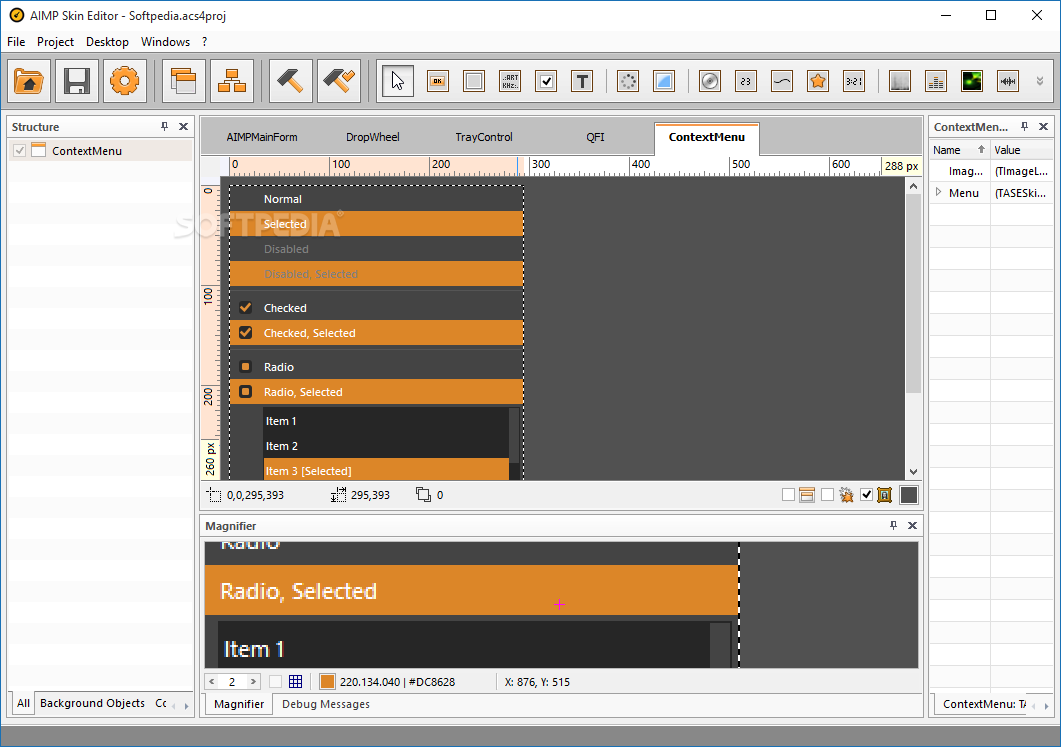Save project using the floppy disk icon
The image size is (1061, 747).
pos(76,82)
